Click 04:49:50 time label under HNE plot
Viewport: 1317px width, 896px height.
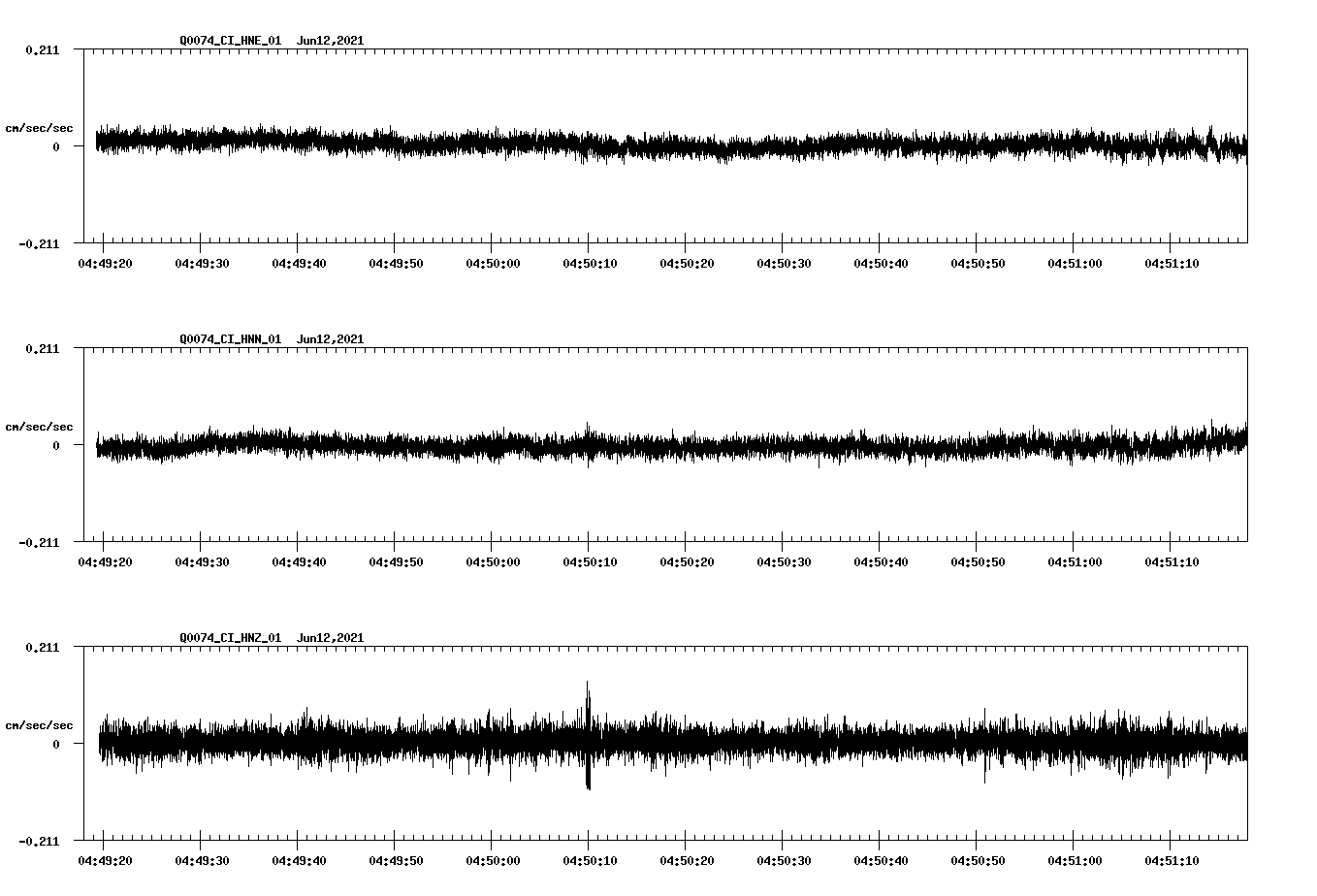tap(396, 264)
